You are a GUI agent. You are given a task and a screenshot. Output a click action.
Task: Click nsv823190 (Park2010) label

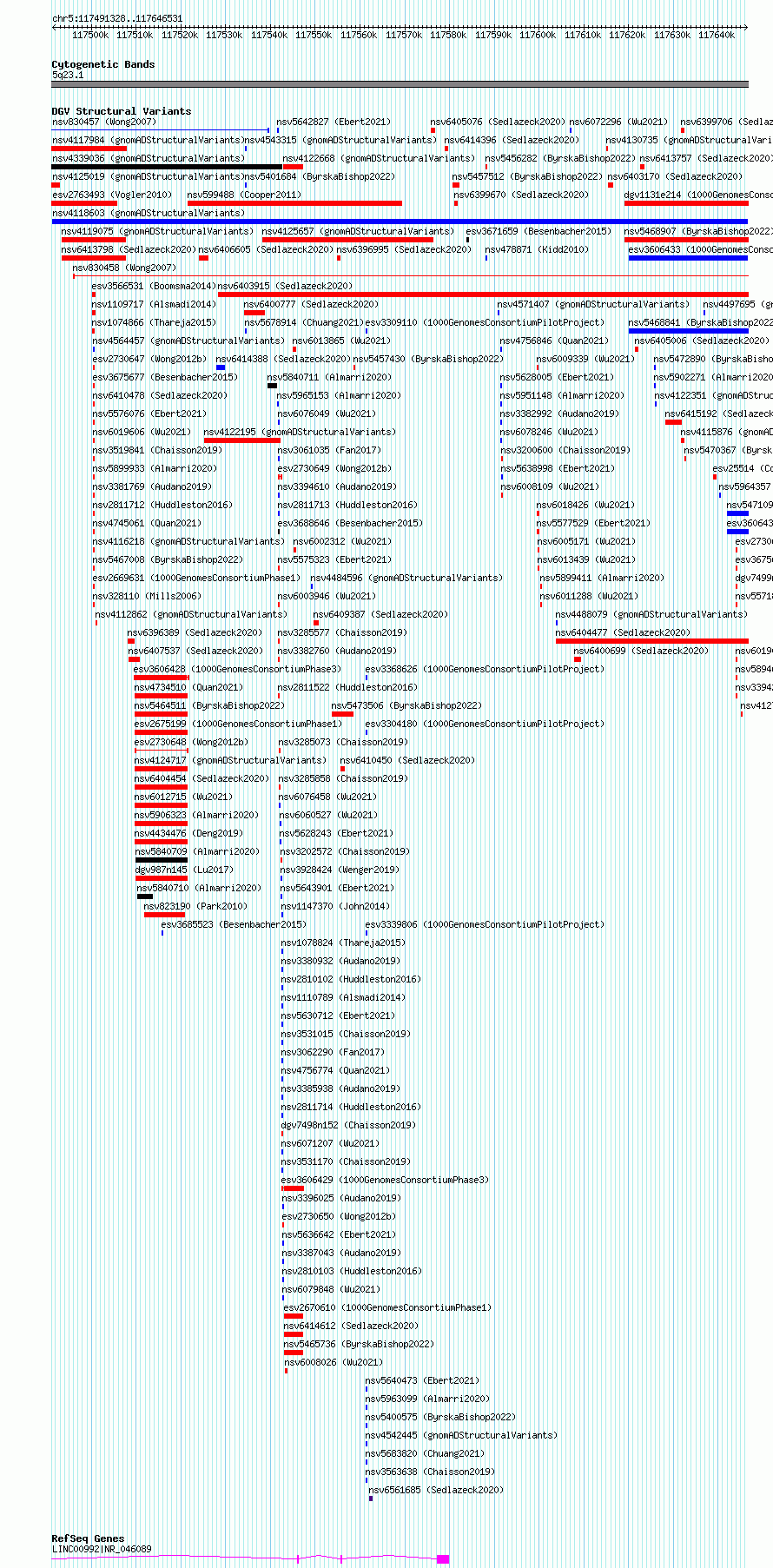pos(195,906)
